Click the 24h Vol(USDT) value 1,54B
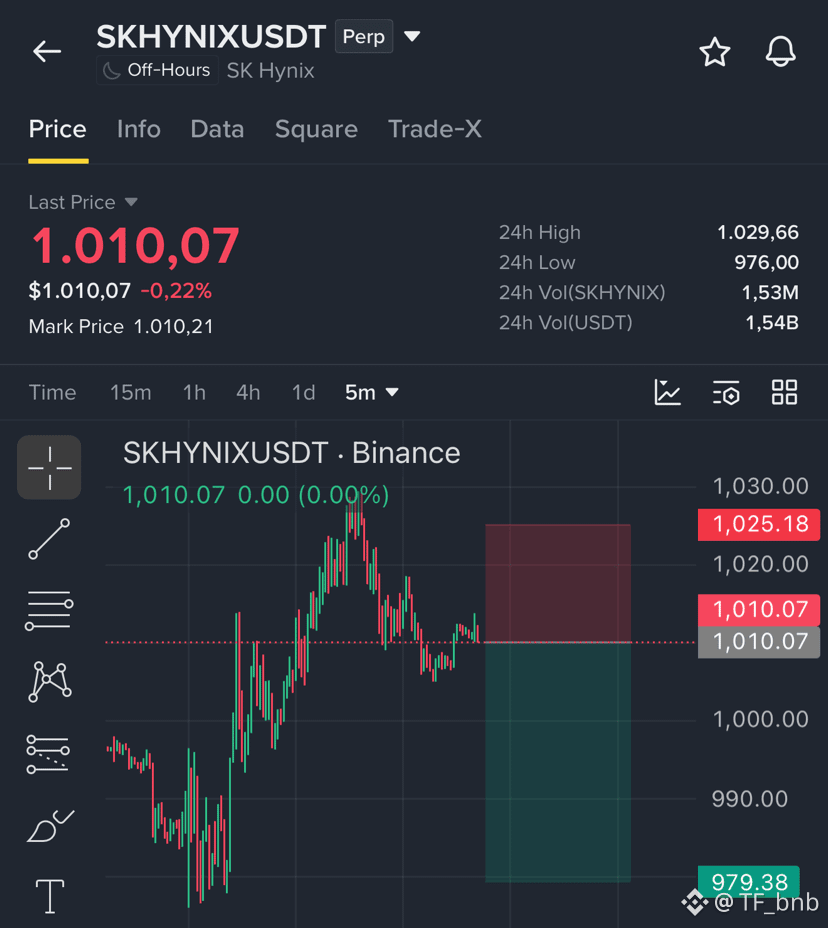This screenshot has width=828, height=928. (772, 323)
